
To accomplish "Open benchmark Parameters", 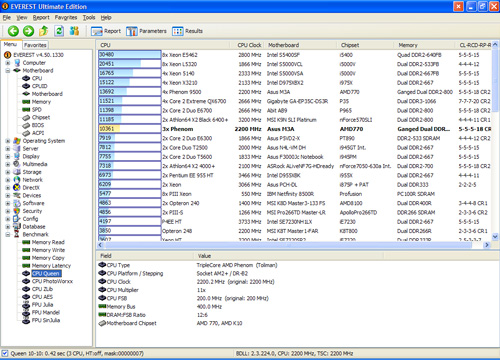I will (x=146, y=31).
